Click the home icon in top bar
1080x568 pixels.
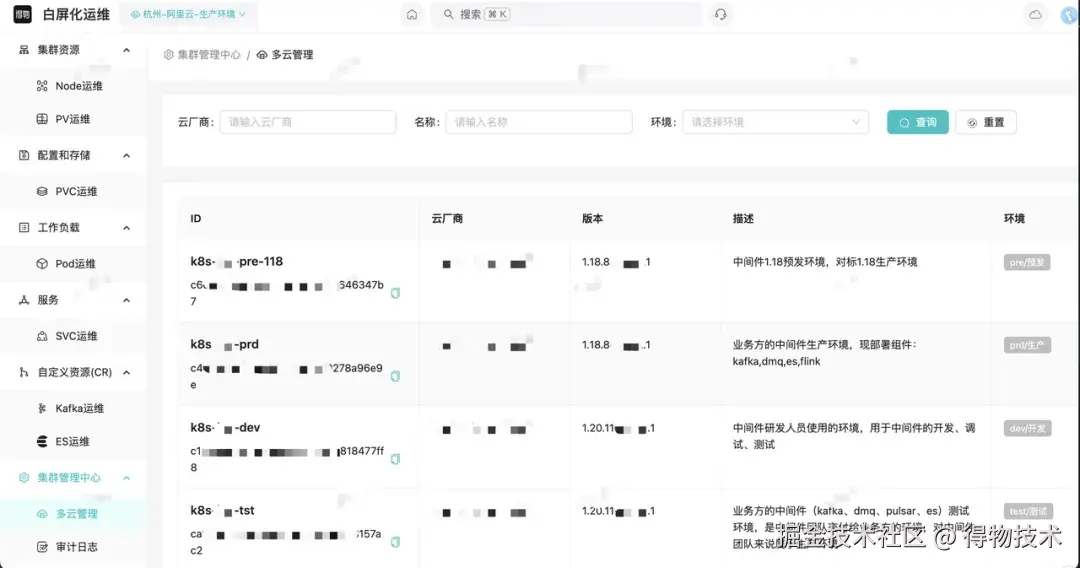[x=412, y=14]
